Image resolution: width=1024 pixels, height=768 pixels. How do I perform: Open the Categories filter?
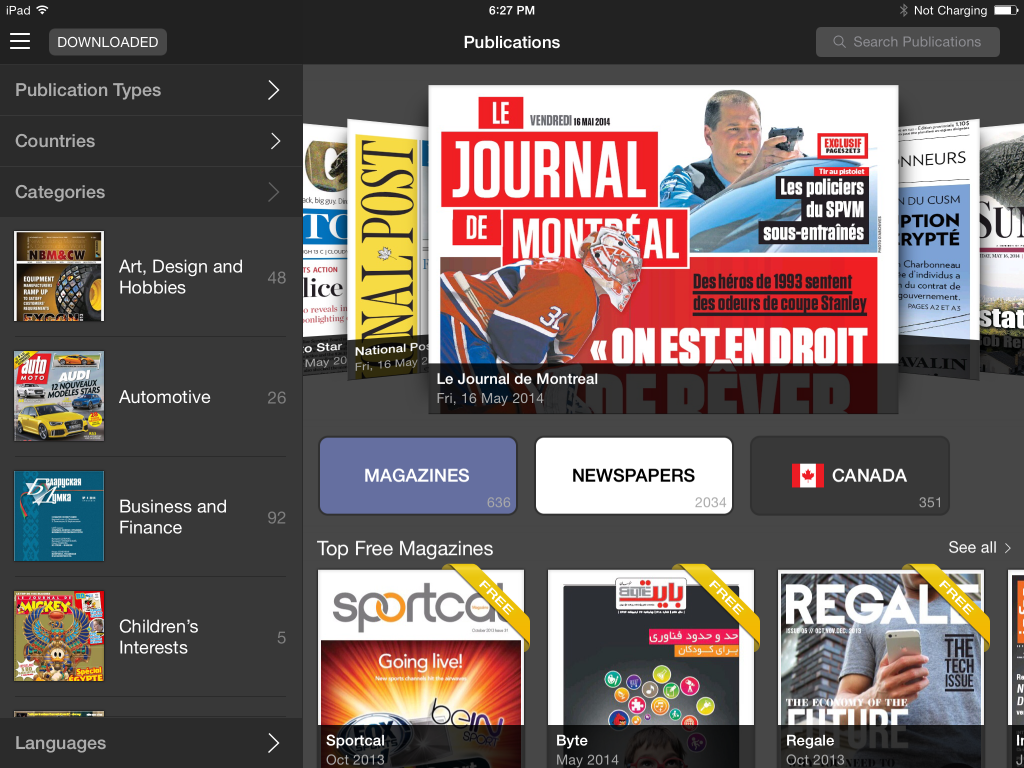click(x=151, y=192)
